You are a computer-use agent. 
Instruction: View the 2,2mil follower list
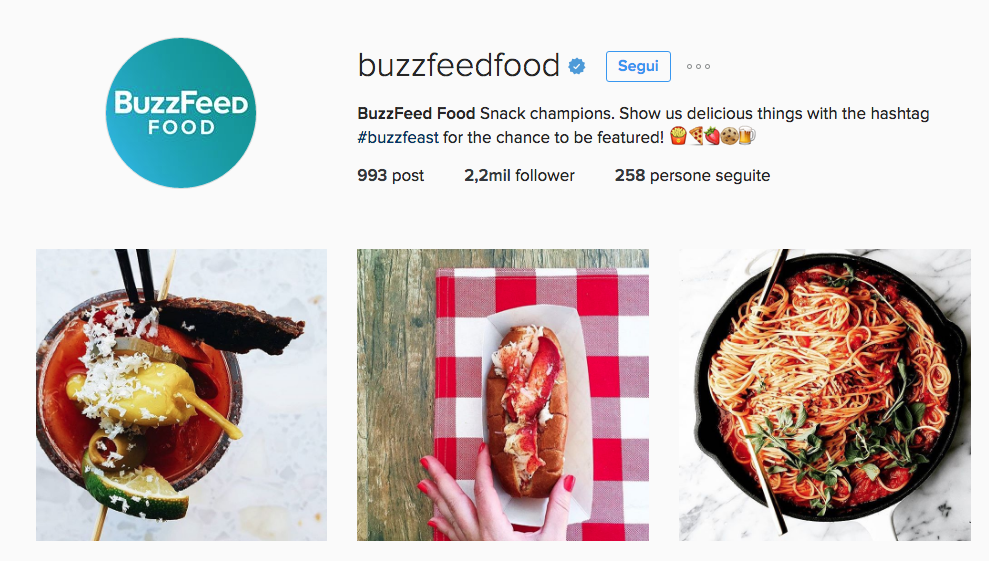(519, 175)
